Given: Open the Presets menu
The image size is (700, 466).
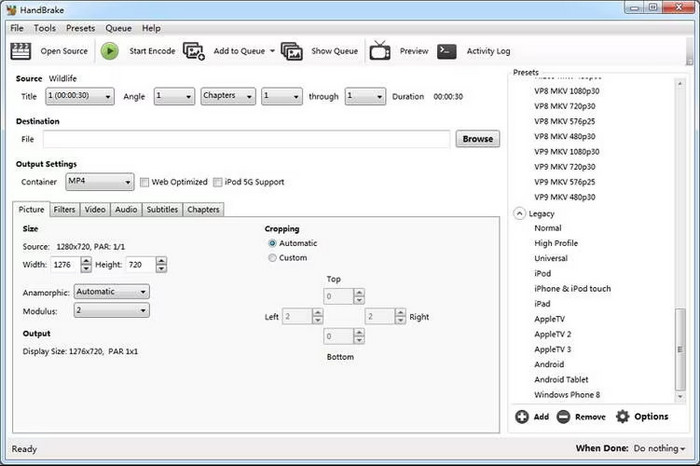Looking at the screenshot, I should click(x=81, y=28).
